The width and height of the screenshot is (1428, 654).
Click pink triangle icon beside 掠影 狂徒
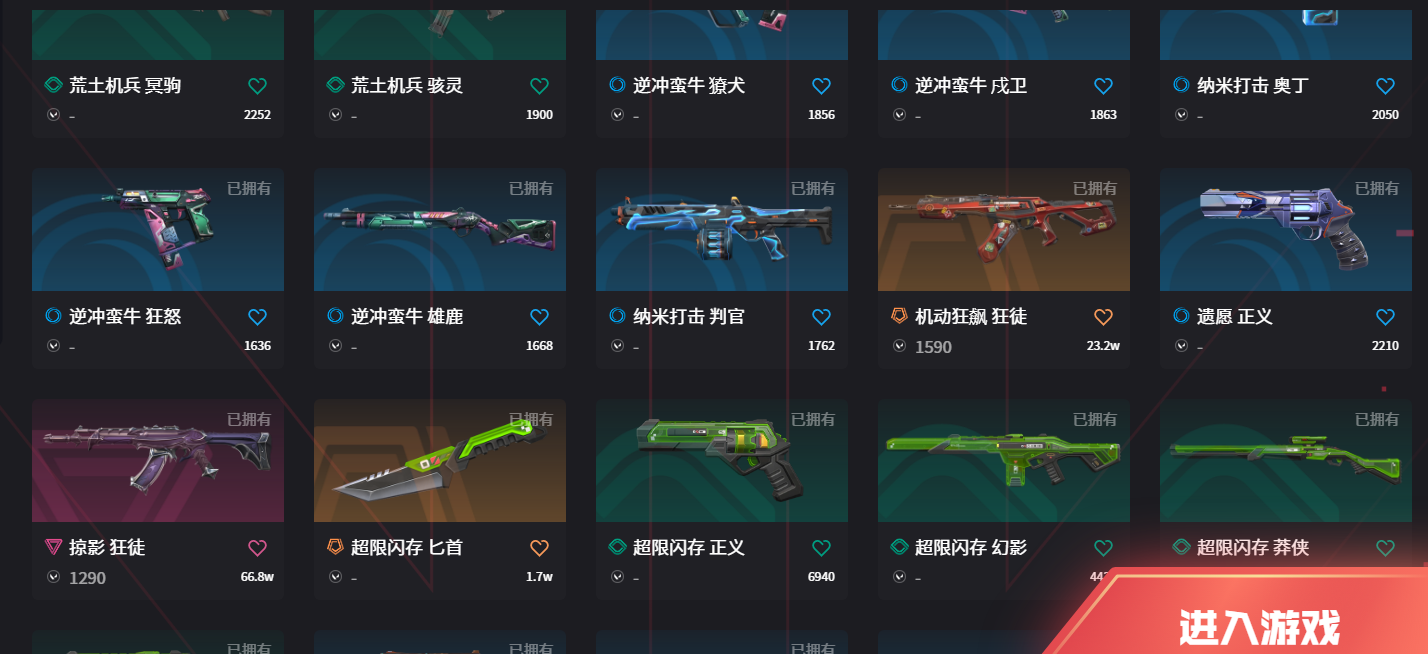coord(53,547)
